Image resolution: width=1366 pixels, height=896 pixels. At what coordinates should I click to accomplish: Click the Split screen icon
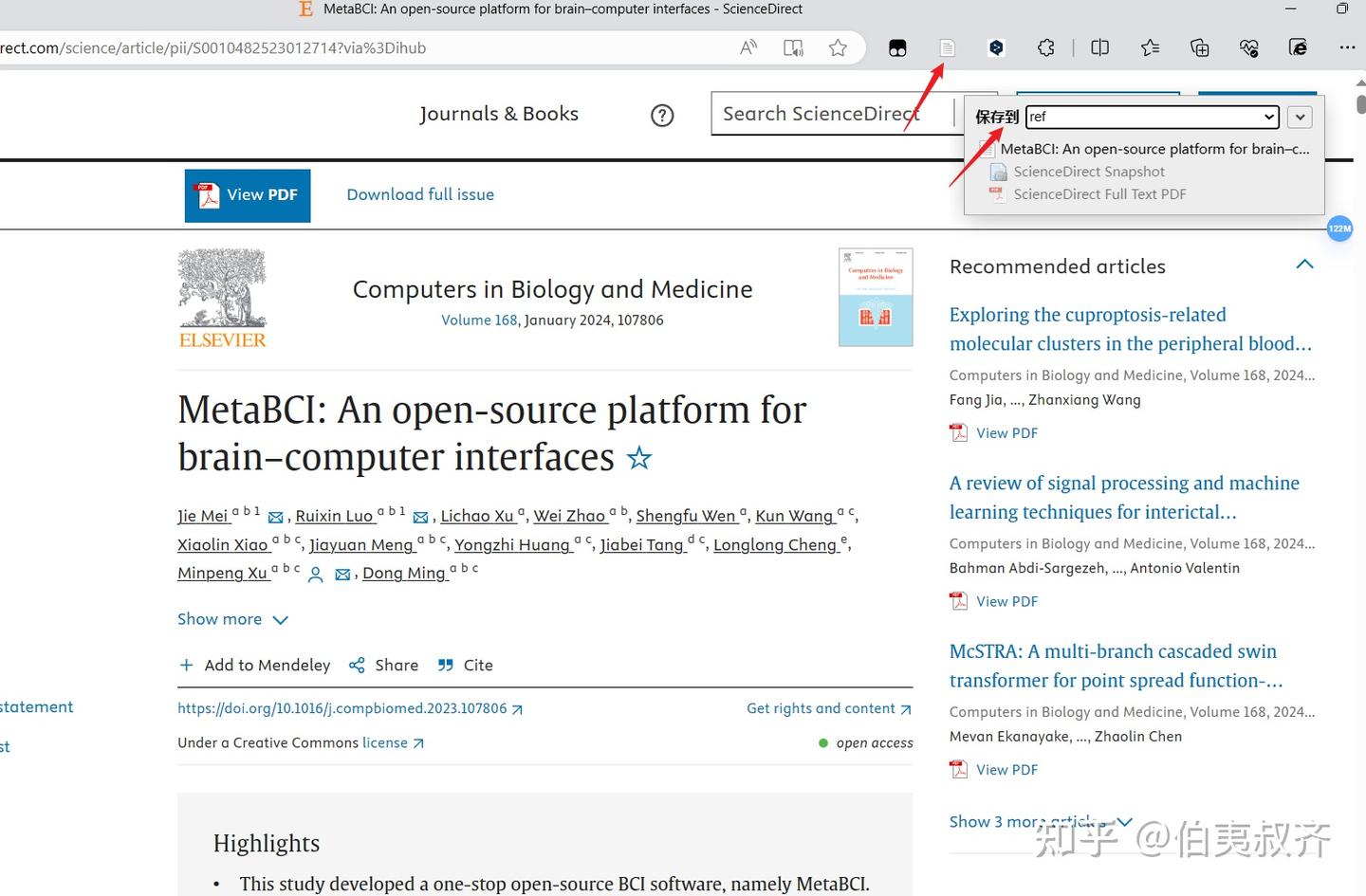pyautogui.click(x=1100, y=47)
